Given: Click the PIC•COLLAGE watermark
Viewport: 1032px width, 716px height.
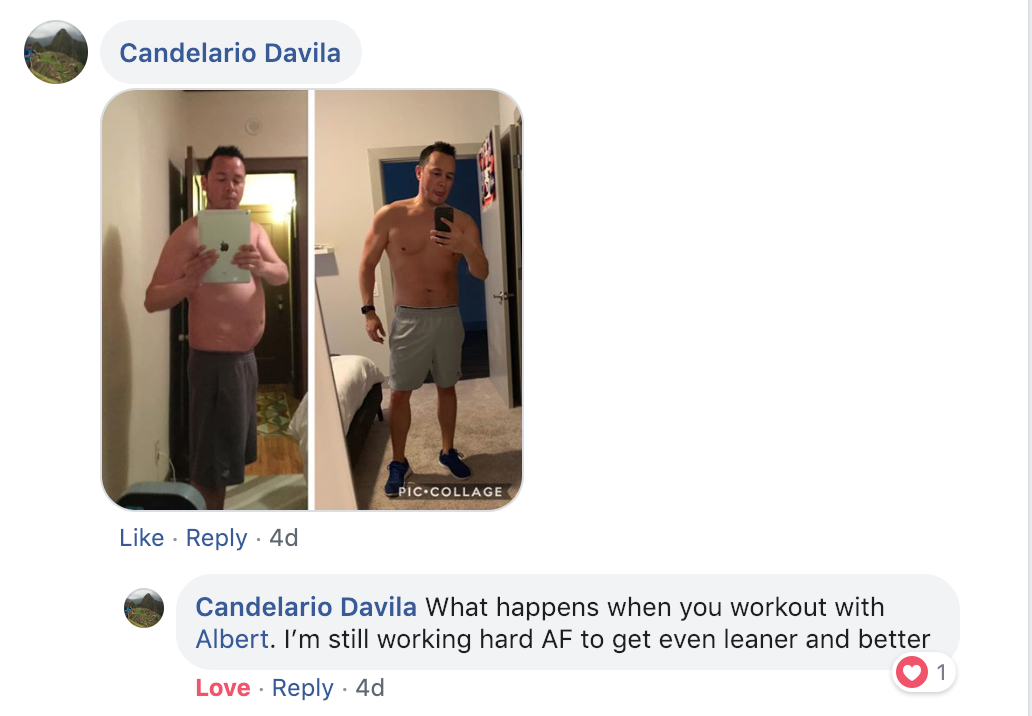Looking at the screenshot, I should pyautogui.click(x=451, y=492).
